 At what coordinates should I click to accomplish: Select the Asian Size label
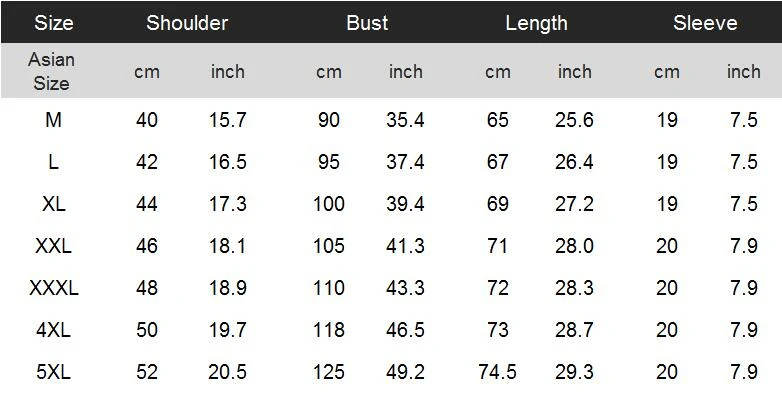(x=51, y=71)
